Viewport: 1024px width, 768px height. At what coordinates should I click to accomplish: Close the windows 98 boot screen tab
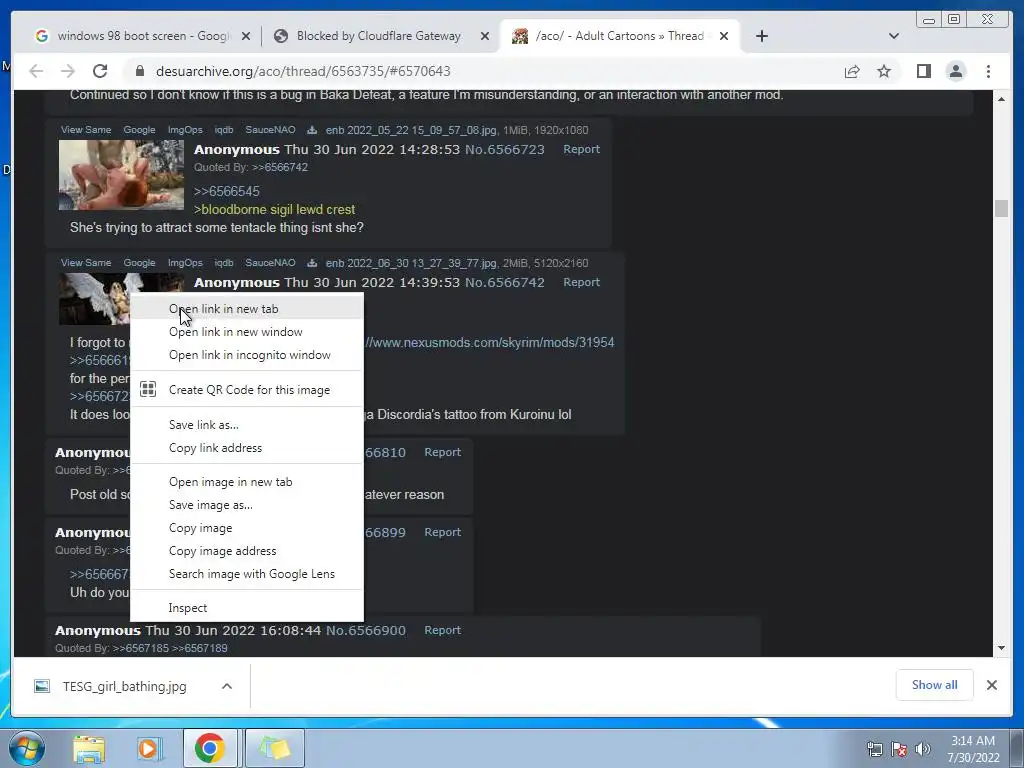[246, 36]
